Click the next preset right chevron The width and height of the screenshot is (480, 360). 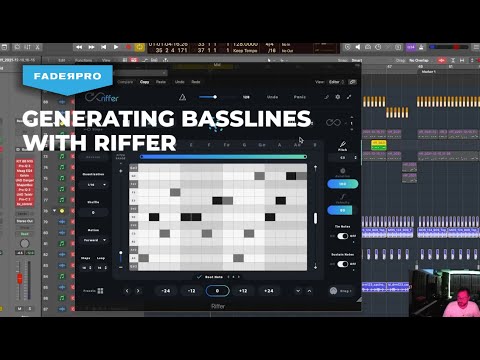tap(138, 291)
